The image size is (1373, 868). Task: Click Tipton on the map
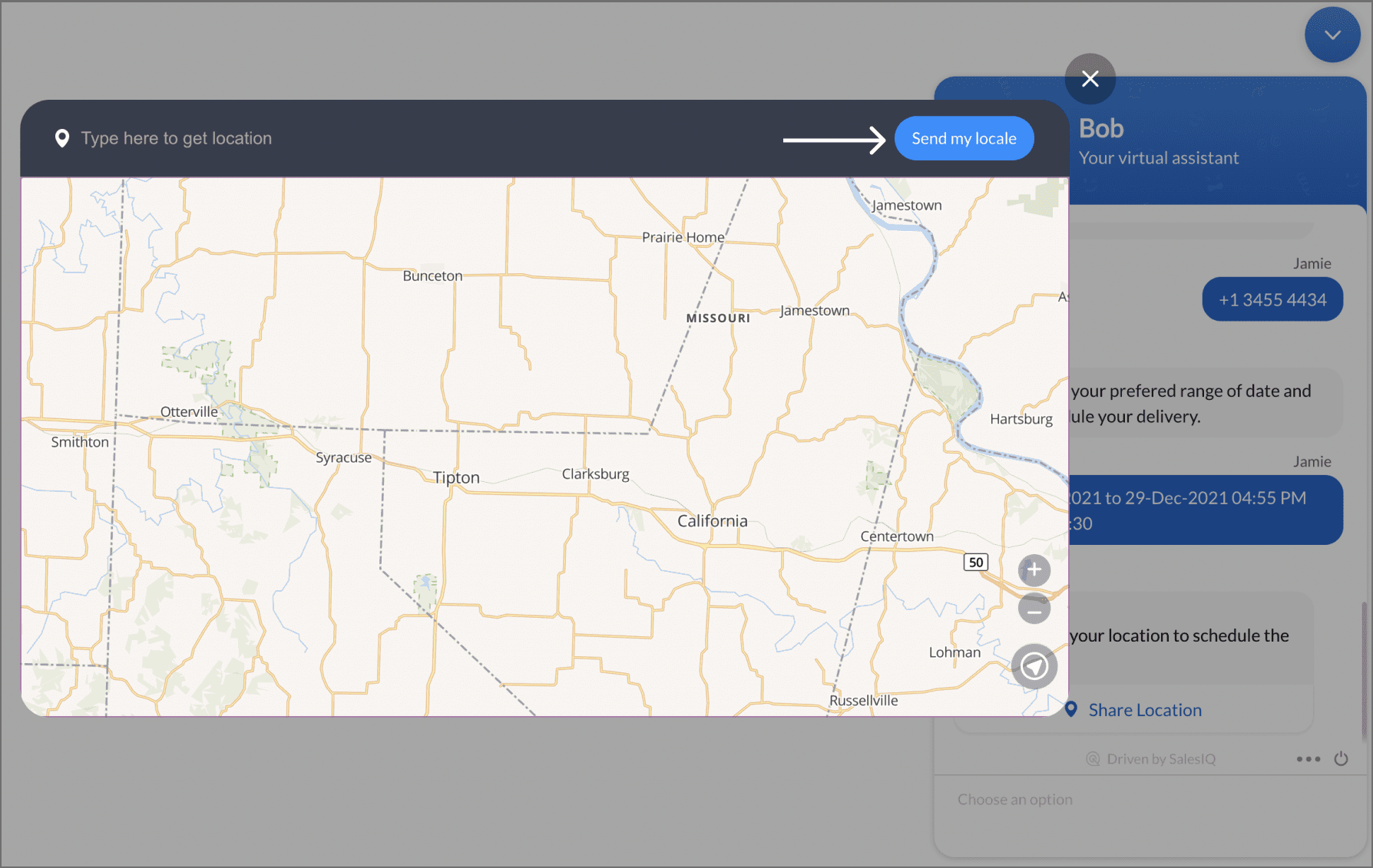pyautogui.click(x=456, y=477)
